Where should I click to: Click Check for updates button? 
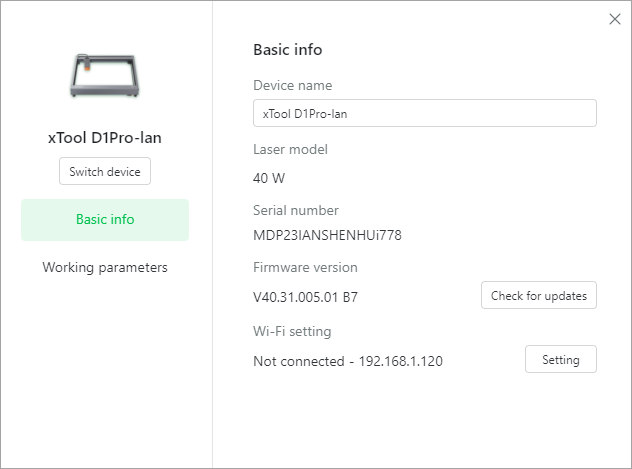pyautogui.click(x=539, y=295)
